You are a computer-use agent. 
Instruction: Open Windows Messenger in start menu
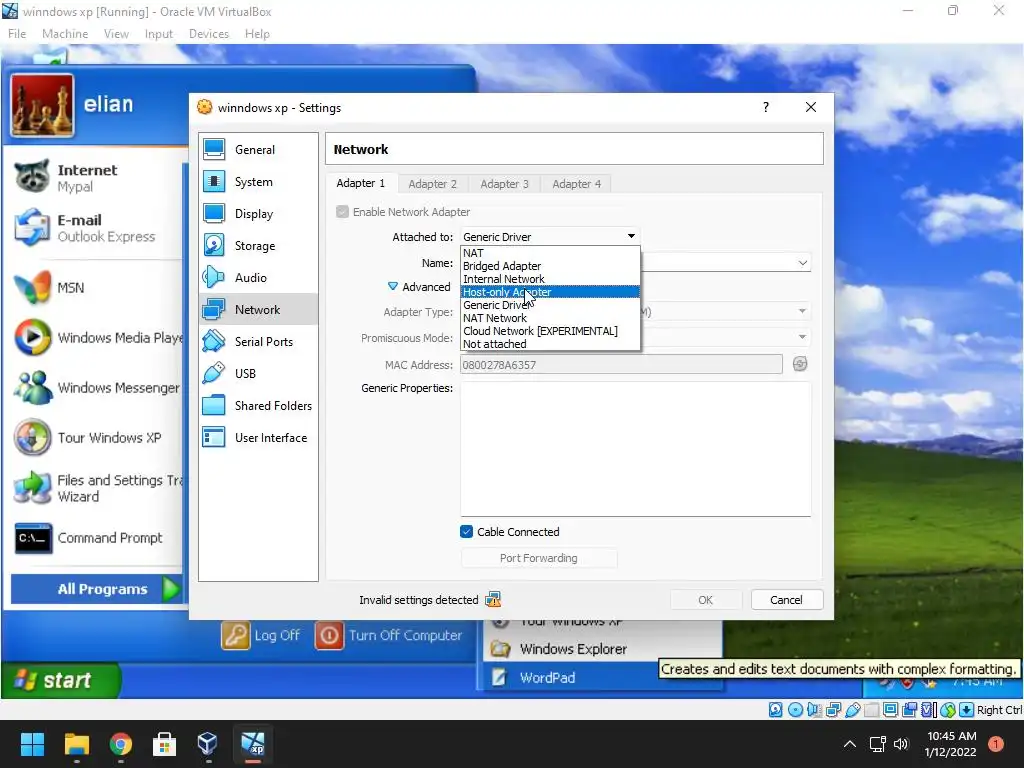pyautogui.click(x=97, y=387)
